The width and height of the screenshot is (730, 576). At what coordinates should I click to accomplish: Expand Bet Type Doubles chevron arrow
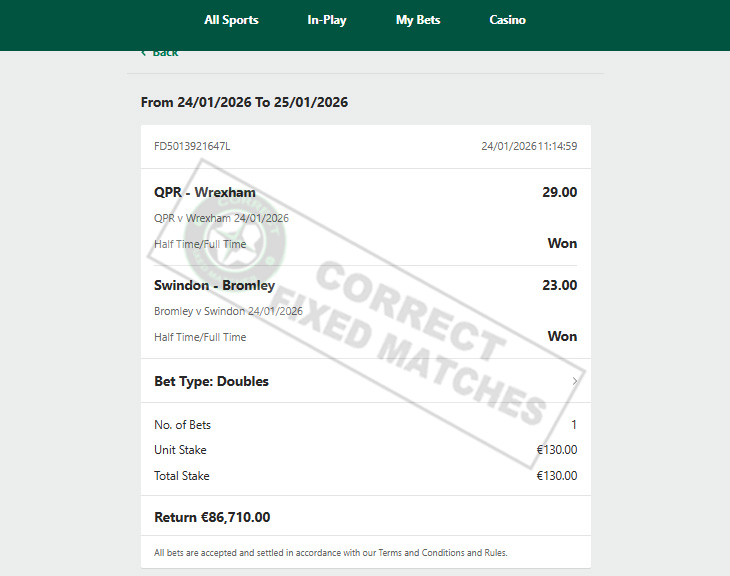pos(575,381)
